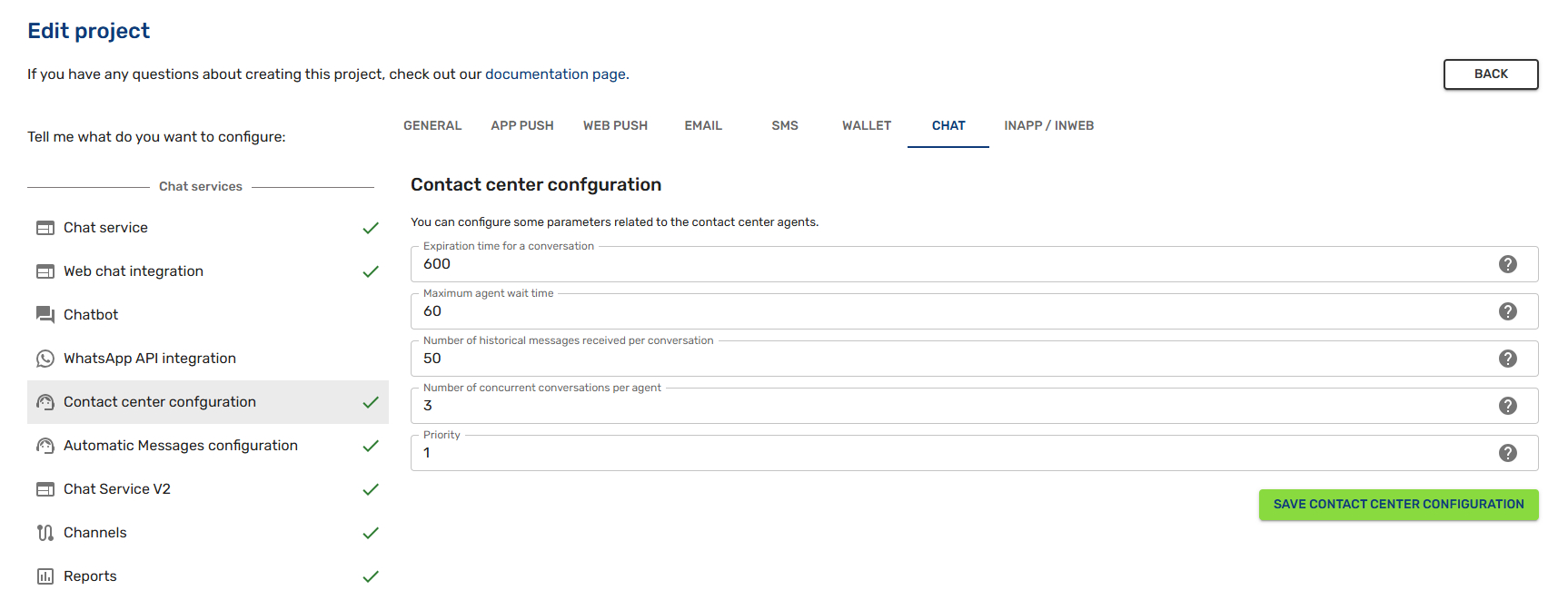The image size is (1568, 610).
Task: Click the BACK button
Action: 1491,74
